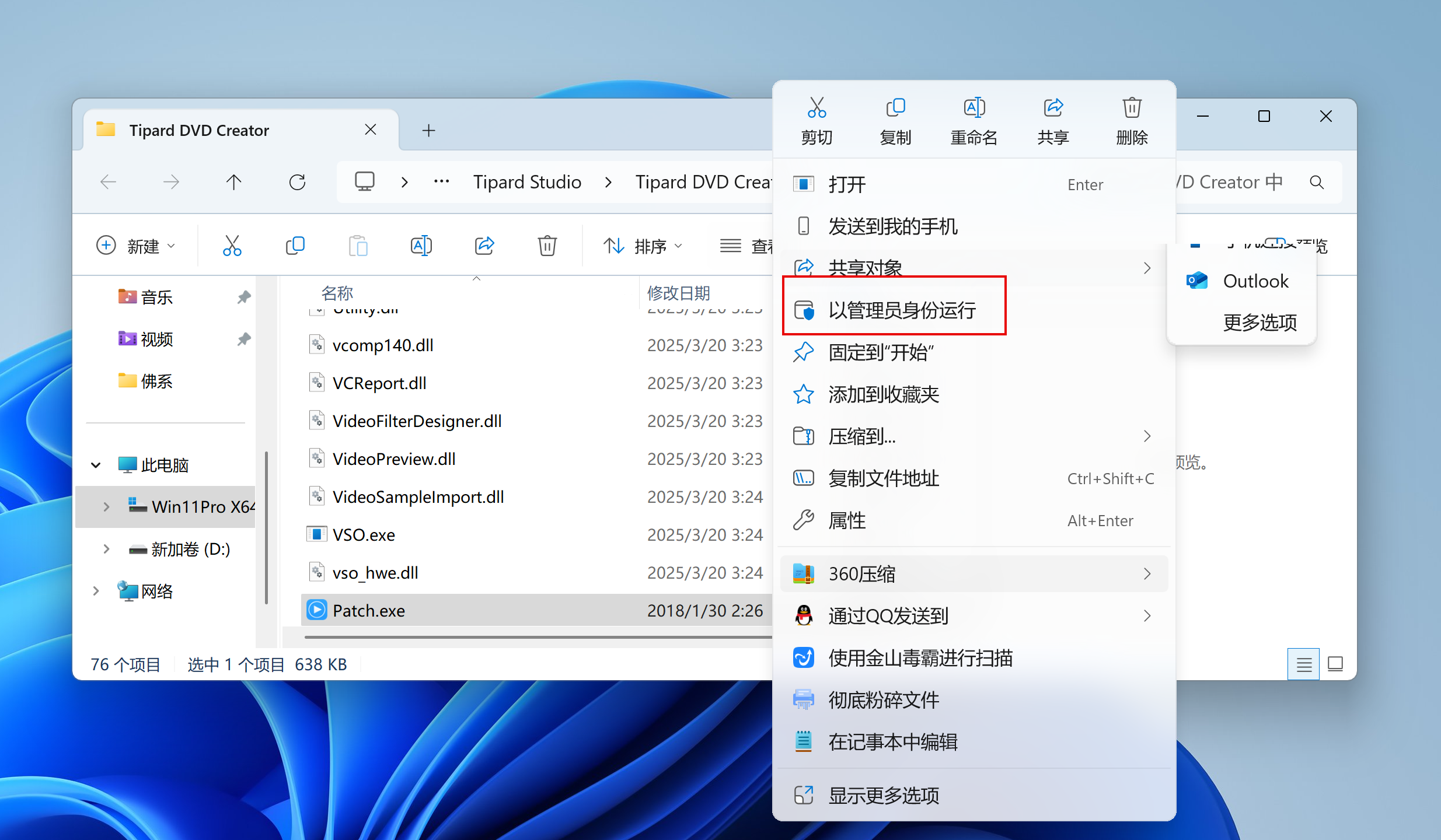
Task: Click the search magnifier icon
Action: [x=1317, y=183]
